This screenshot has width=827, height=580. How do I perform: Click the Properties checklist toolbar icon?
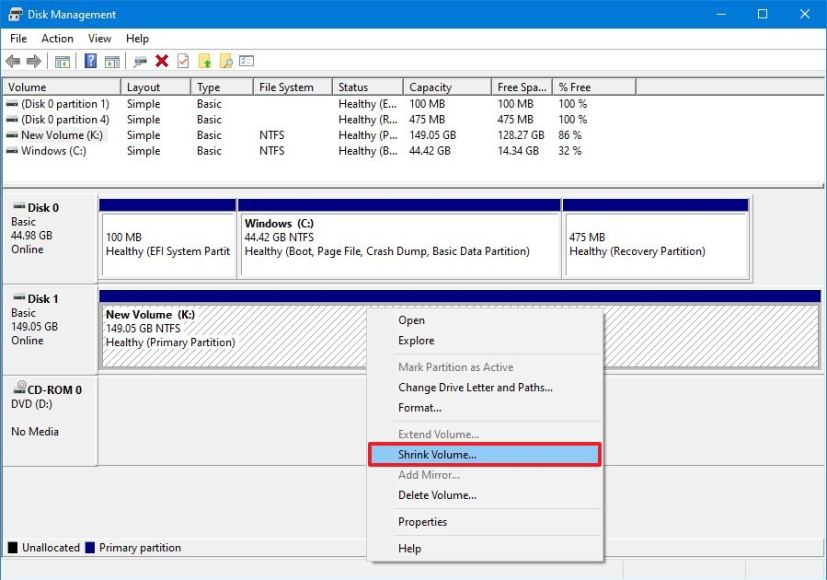point(183,61)
